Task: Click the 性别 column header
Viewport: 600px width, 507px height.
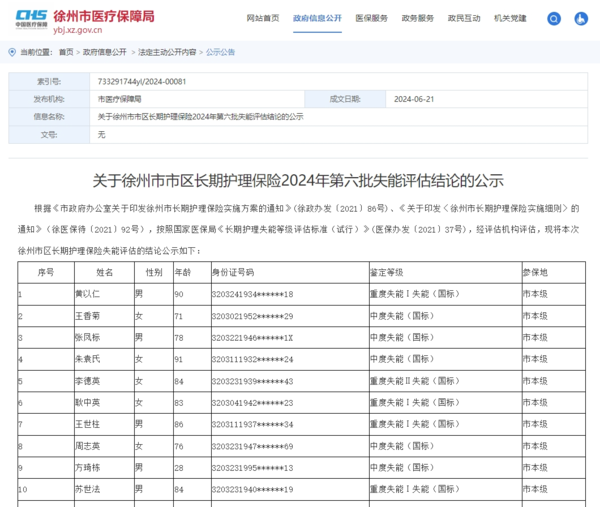Action: (x=154, y=272)
